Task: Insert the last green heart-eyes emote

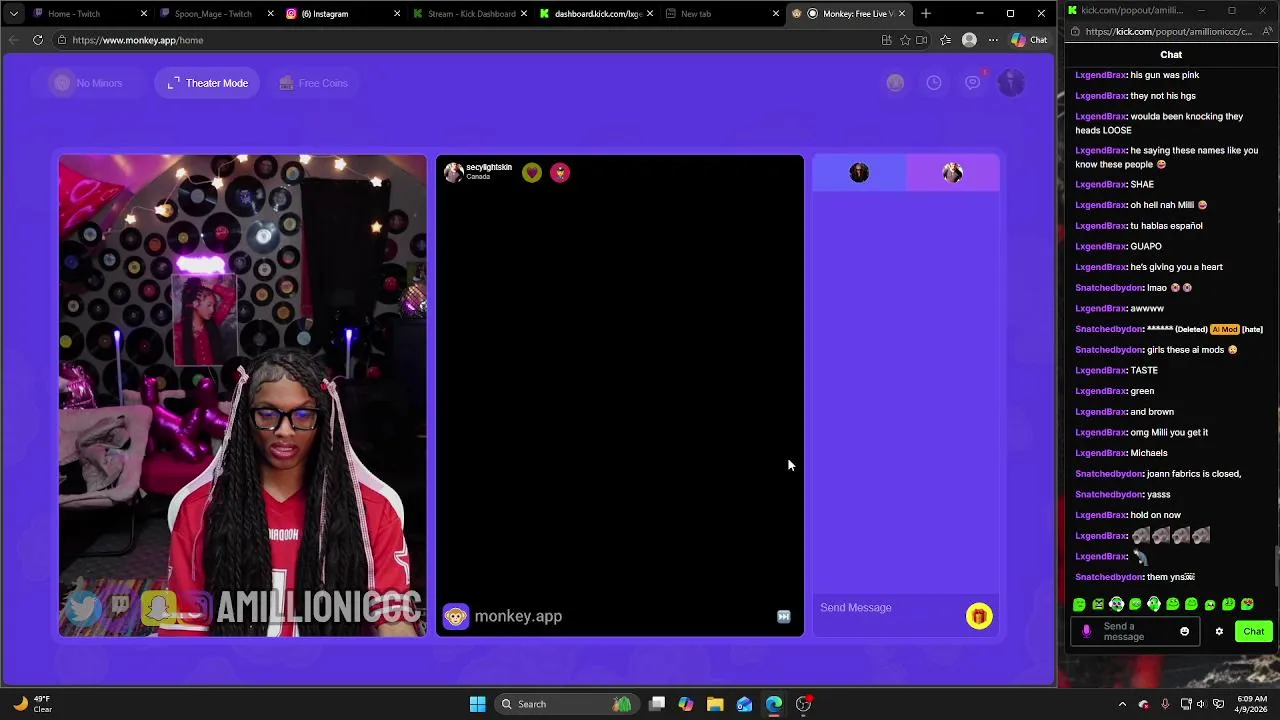Action: (x=1247, y=604)
